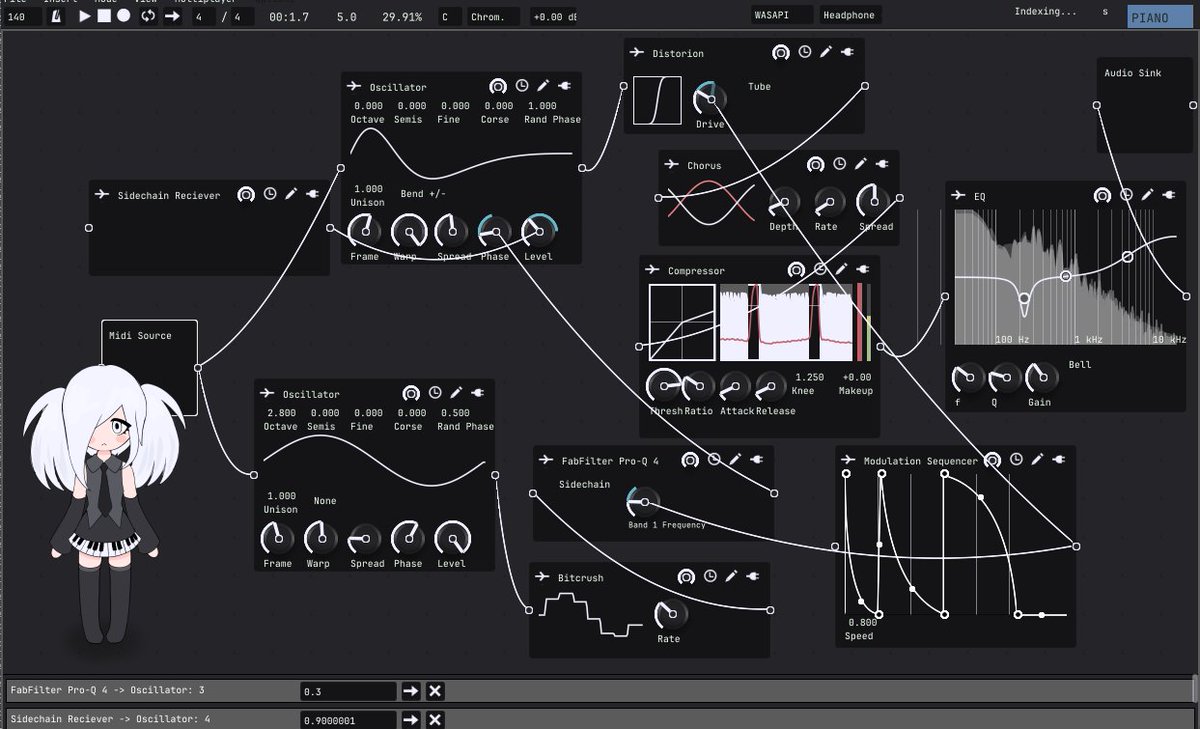Click the Compressor module's plane icon
Screen dimensions: 1200x729
(x=653, y=270)
